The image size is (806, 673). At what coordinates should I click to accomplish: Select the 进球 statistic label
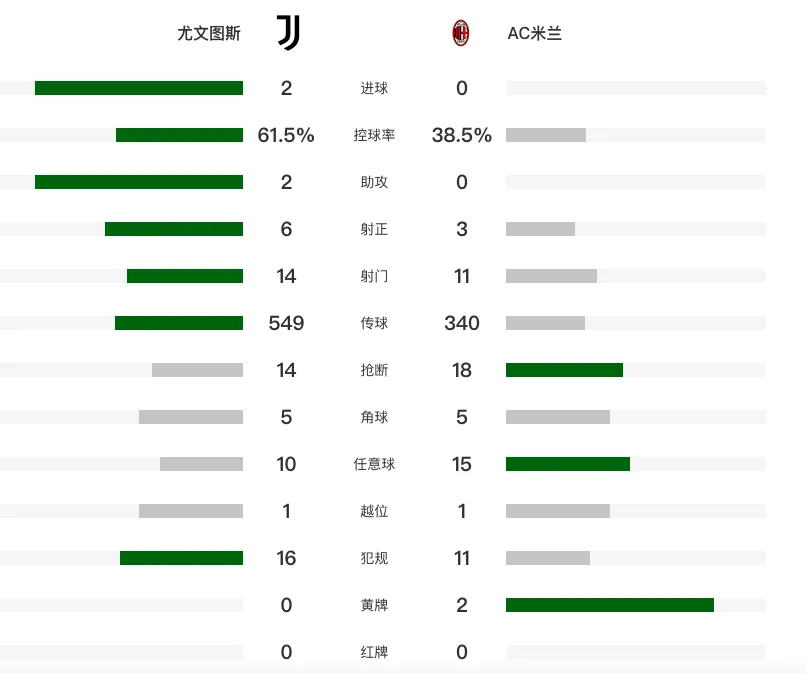(374, 88)
